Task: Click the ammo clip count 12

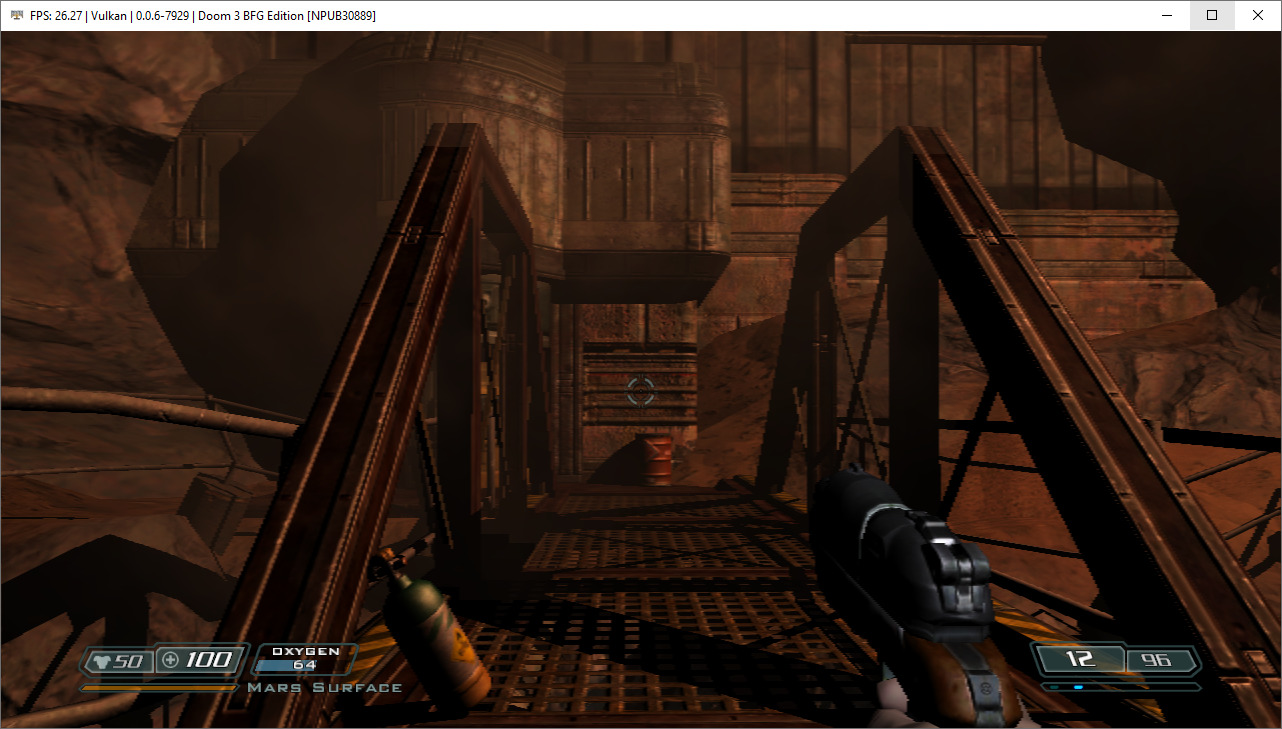Action: click(x=1081, y=659)
